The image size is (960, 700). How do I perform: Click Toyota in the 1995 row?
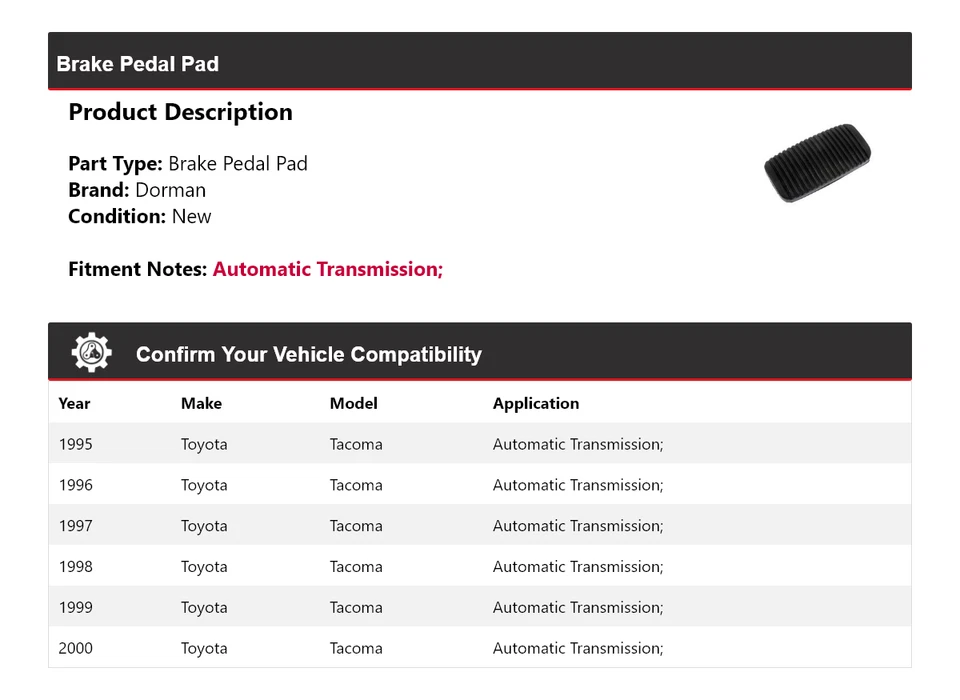(204, 445)
